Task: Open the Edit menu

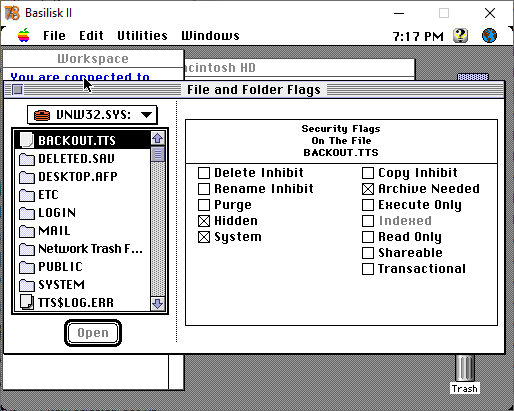Action: point(91,35)
